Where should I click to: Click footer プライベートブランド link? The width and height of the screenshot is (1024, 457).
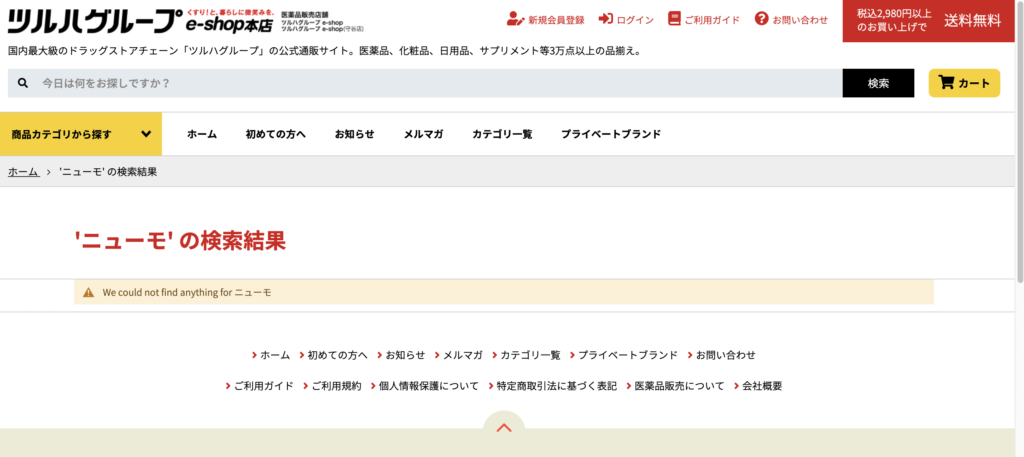[x=628, y=355]
